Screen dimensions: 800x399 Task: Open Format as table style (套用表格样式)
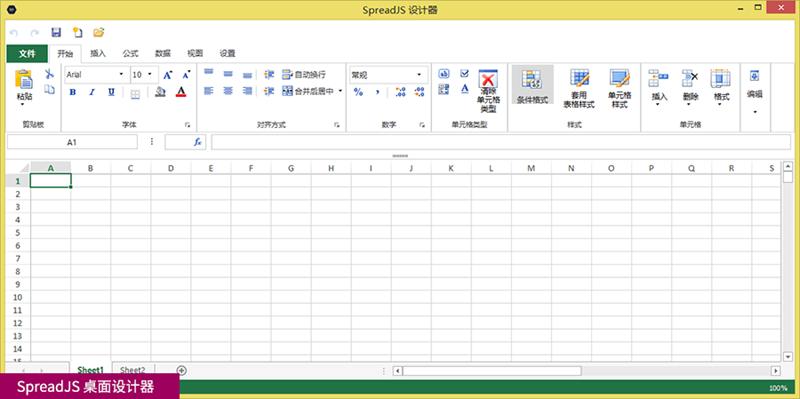[579, 89]
